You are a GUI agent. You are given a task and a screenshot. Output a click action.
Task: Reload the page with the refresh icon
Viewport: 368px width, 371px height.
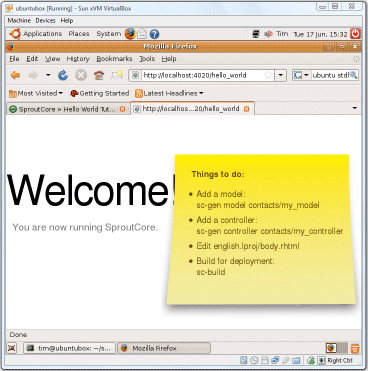click(x=63, y=75)
